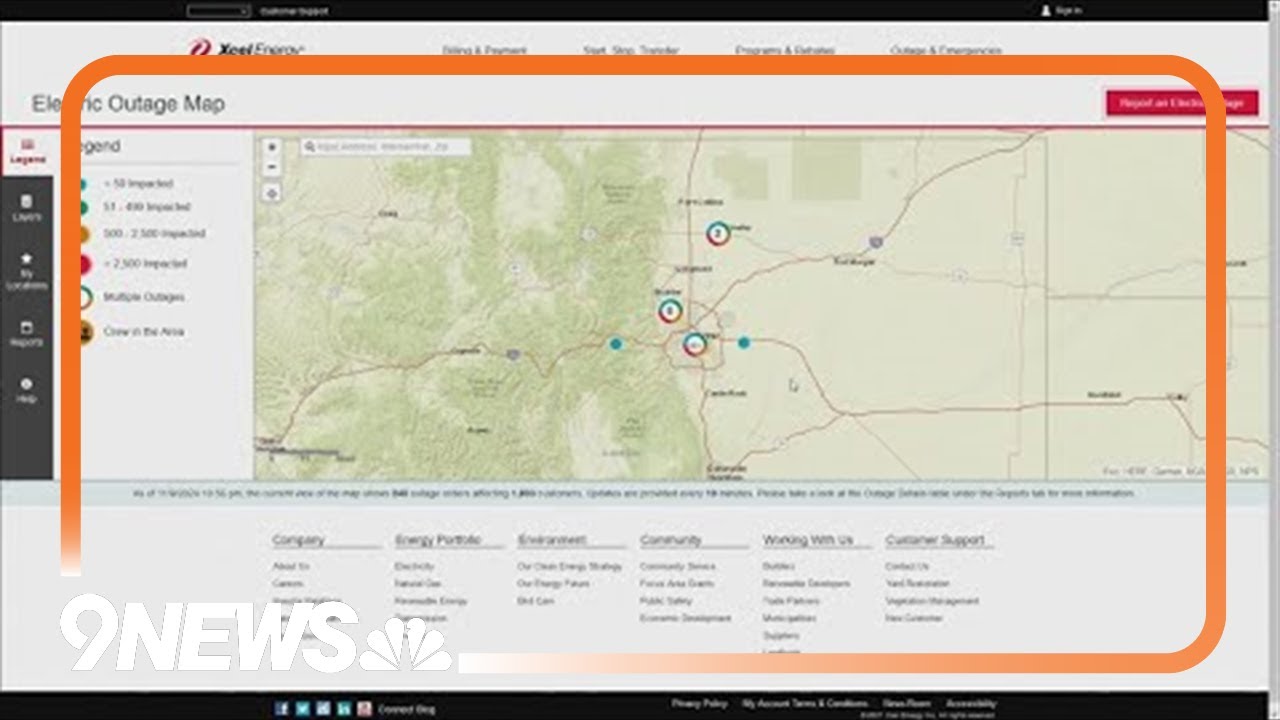Click the Energy Portfolio footer heading
The height and width of the screenshot is (720, 1280).
tap(438, 540)
